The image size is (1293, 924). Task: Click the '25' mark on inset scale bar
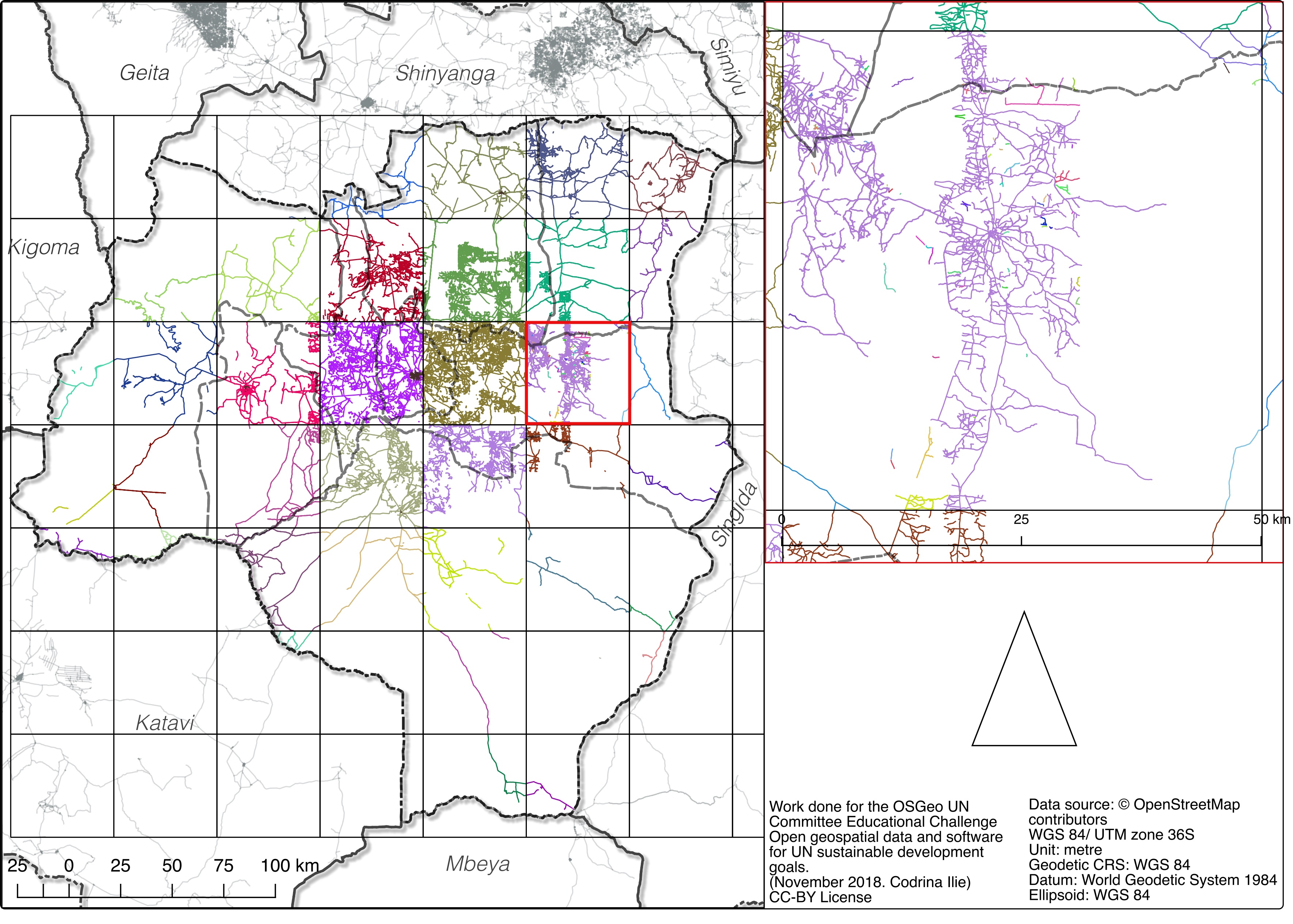(x=1021, y=520)
